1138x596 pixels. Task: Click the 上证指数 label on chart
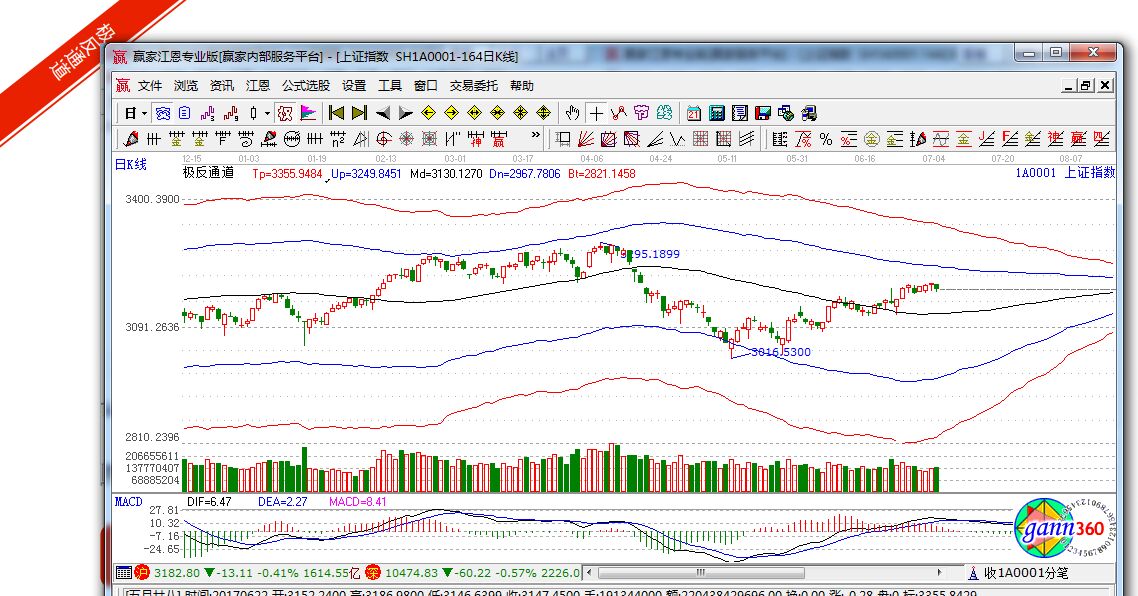pyautogui.click(x=1089, y=173)
